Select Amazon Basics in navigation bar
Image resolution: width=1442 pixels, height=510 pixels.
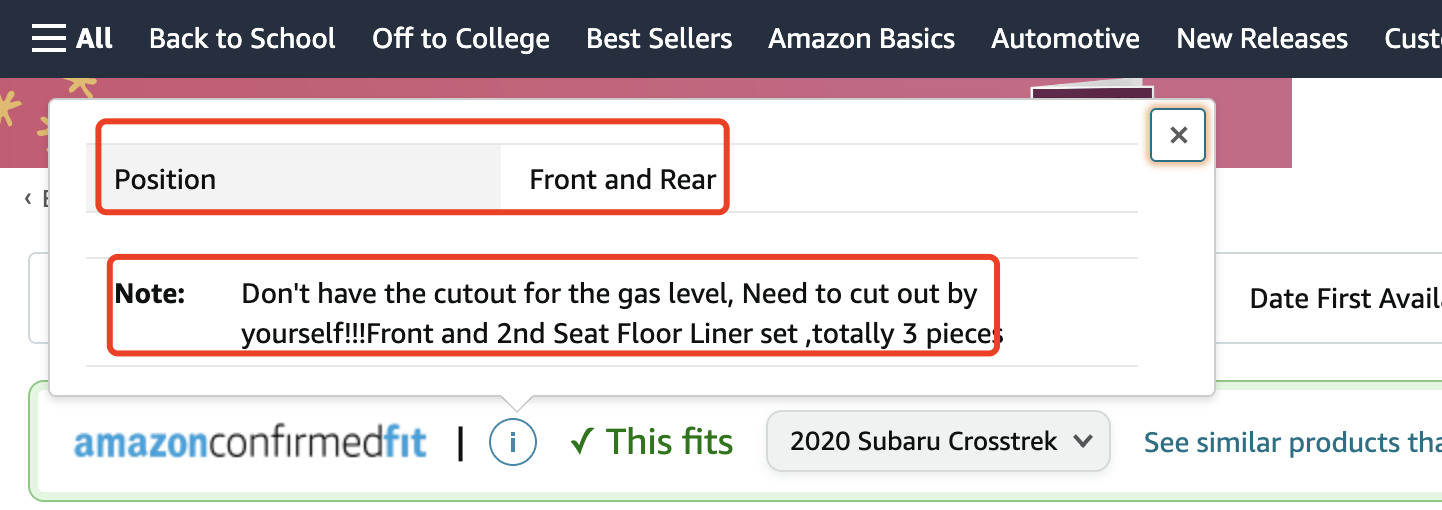pyautogui.click(x=861, y=39)
